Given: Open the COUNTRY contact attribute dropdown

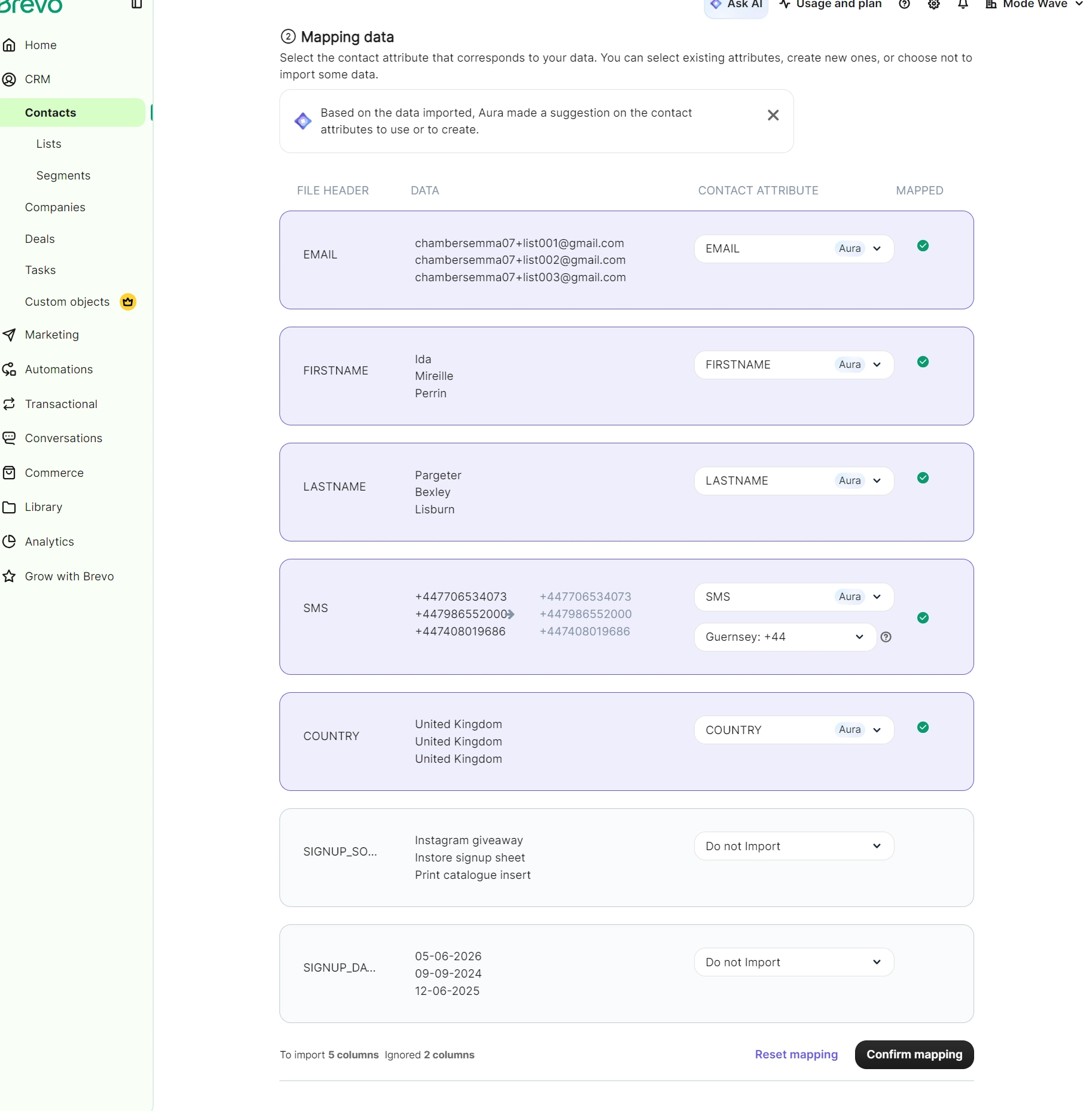Looking at the screenshot, I should click(x=794, y=730).
